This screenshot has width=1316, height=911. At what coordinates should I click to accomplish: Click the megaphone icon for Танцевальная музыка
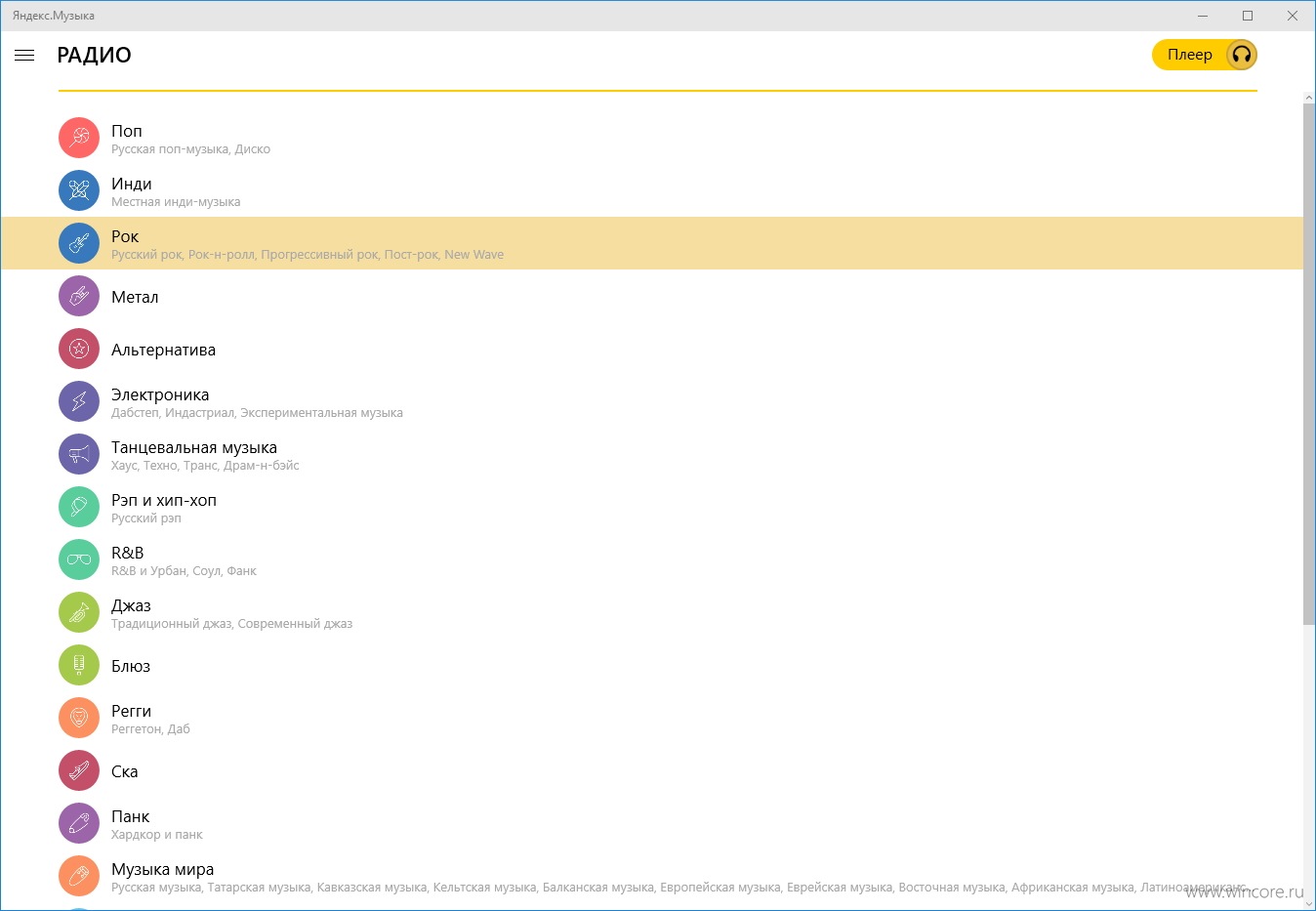click(x=79, y=454)
